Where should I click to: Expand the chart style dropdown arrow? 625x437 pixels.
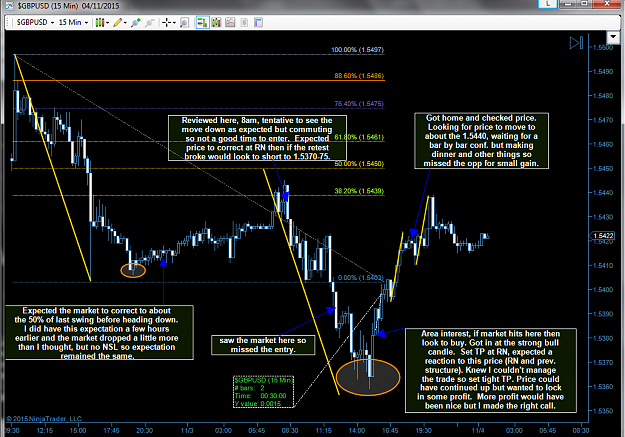(x=108, y=23)
